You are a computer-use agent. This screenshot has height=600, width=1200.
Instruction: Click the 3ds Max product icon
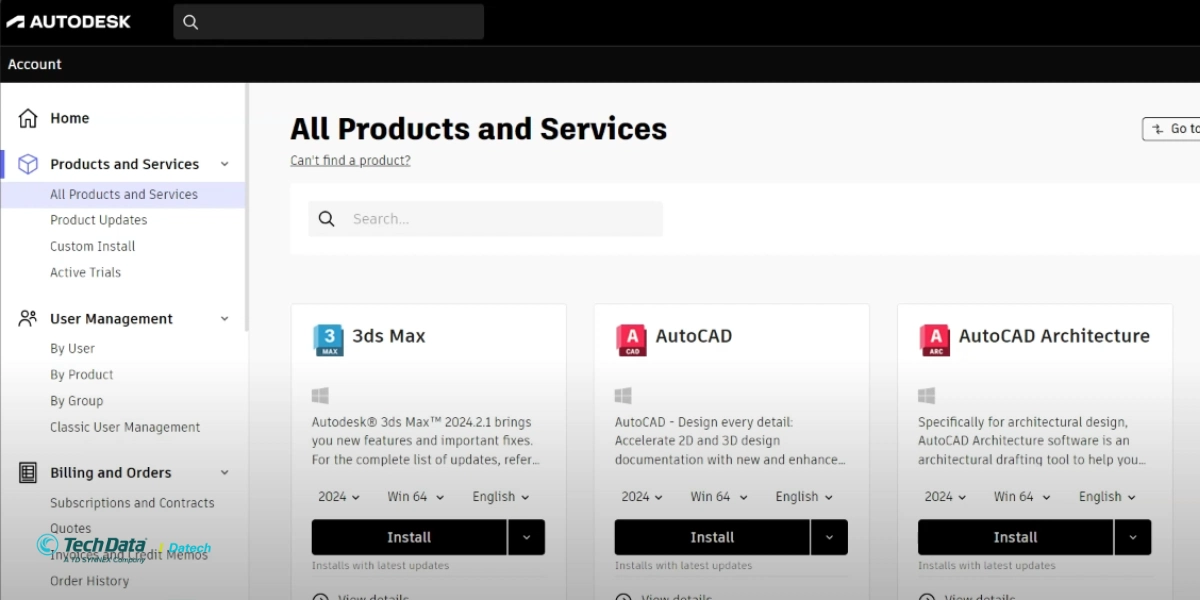328,340
